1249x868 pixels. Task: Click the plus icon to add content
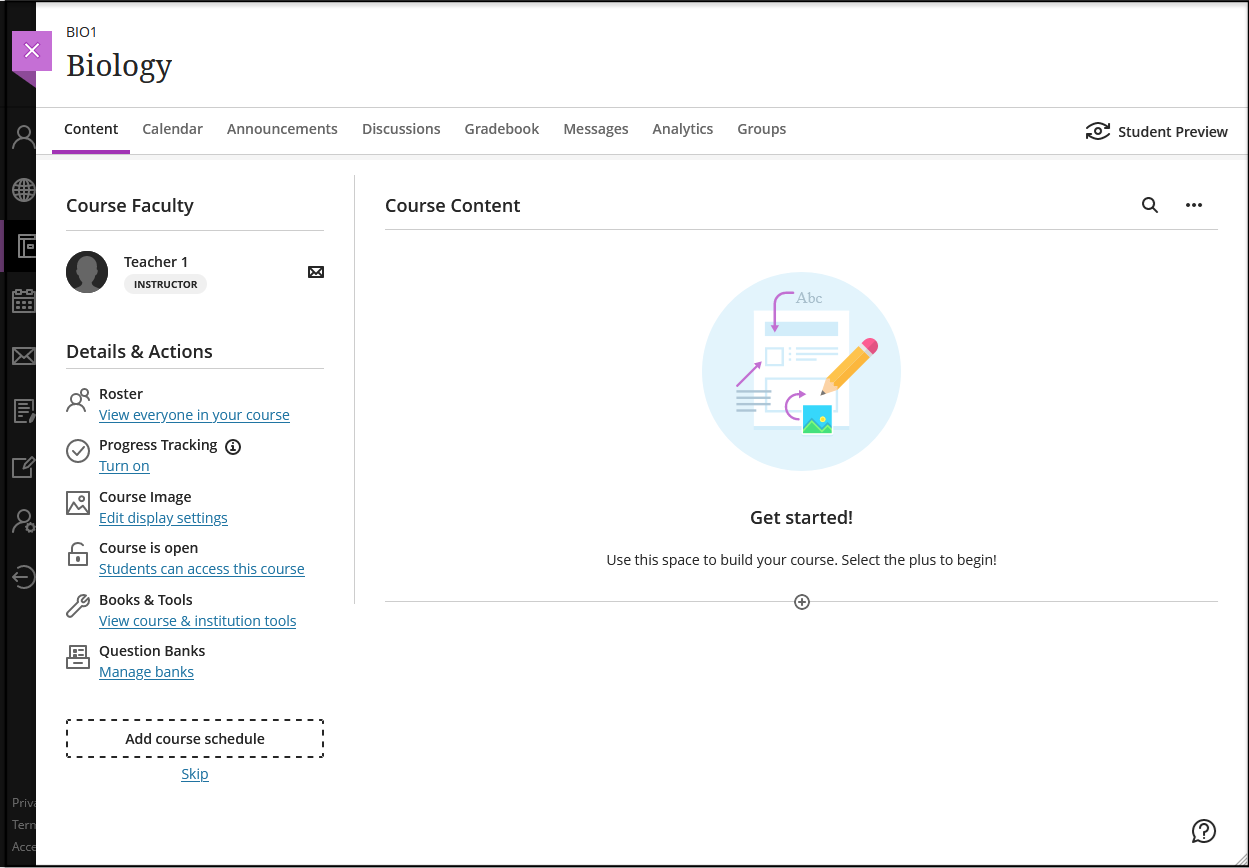coord(801,602)
